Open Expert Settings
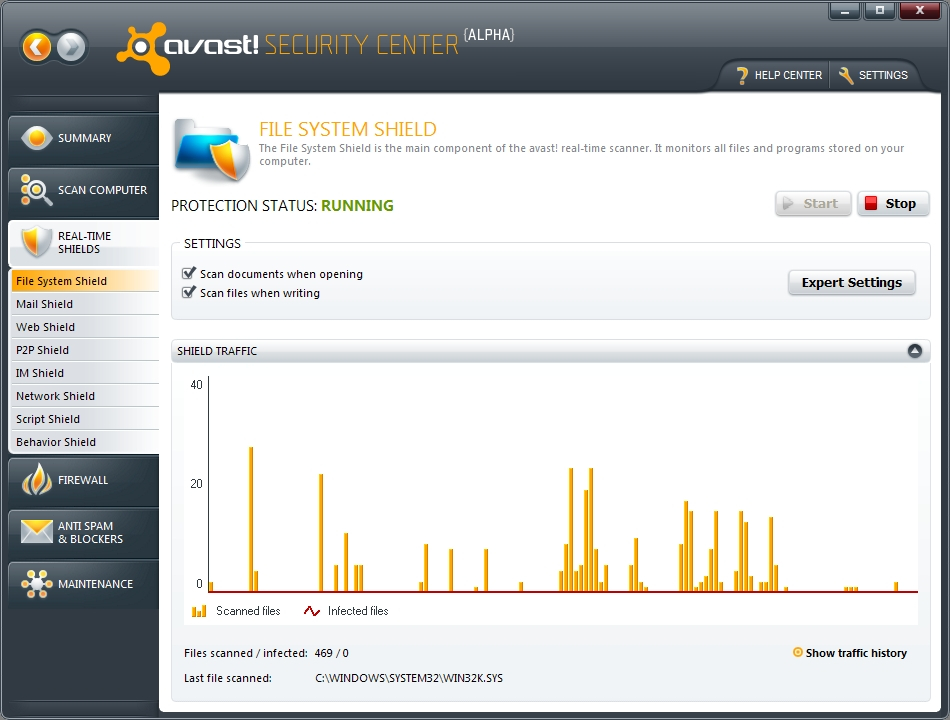950x720 pixels. click(851, 283)
